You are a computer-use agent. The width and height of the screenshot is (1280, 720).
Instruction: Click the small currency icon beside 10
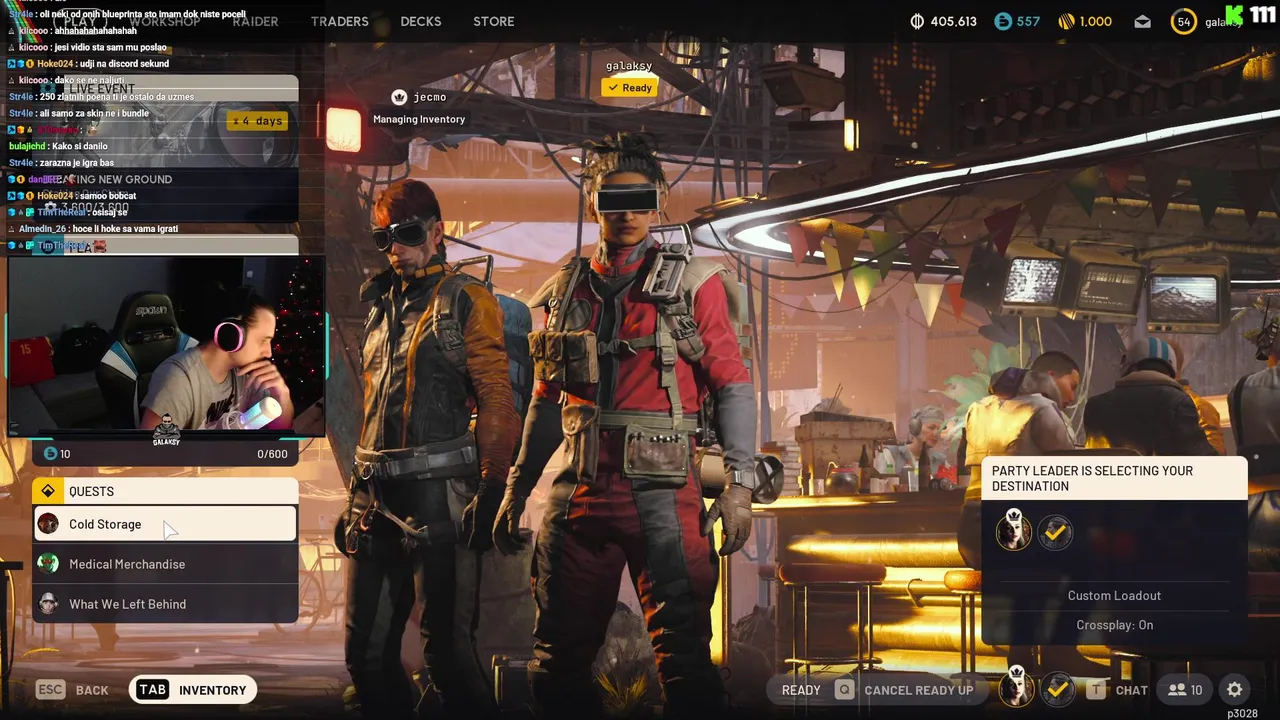pyautogui.click(x=50, y=454)
